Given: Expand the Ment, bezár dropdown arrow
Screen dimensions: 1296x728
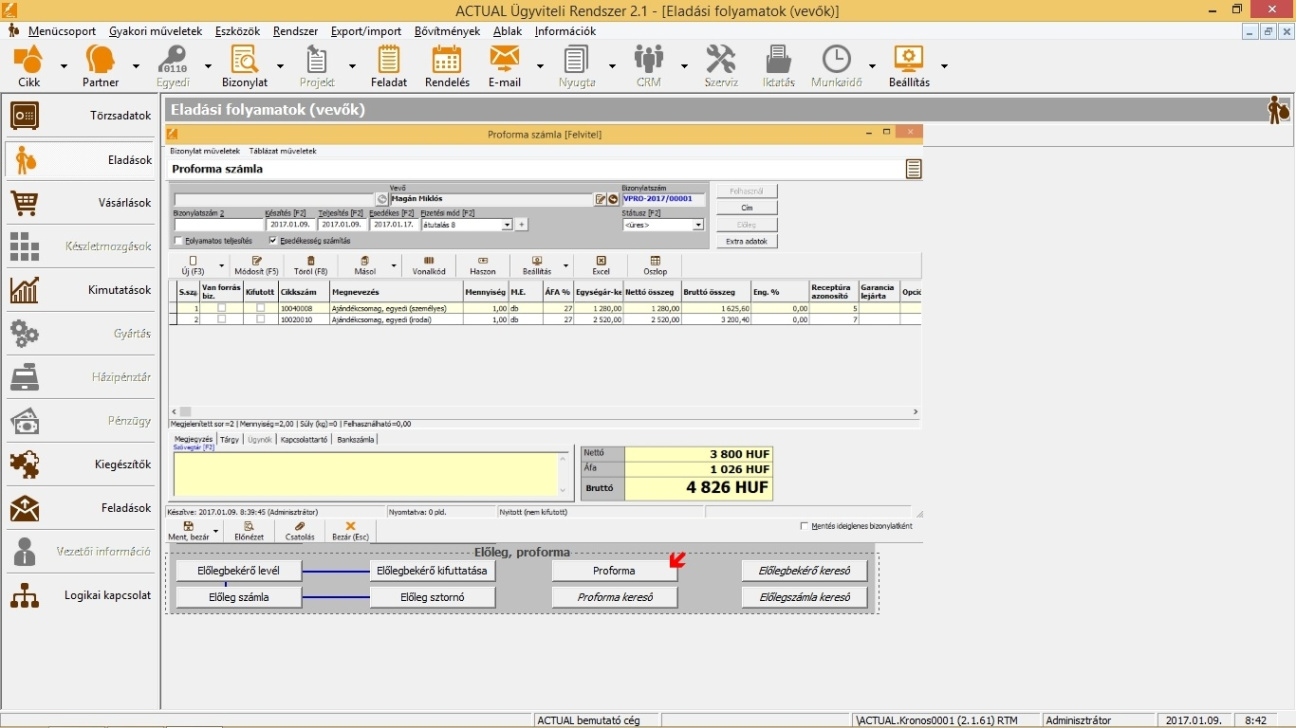Looking at the screenshot, I should pyautogui.click(x=217, y=531).
